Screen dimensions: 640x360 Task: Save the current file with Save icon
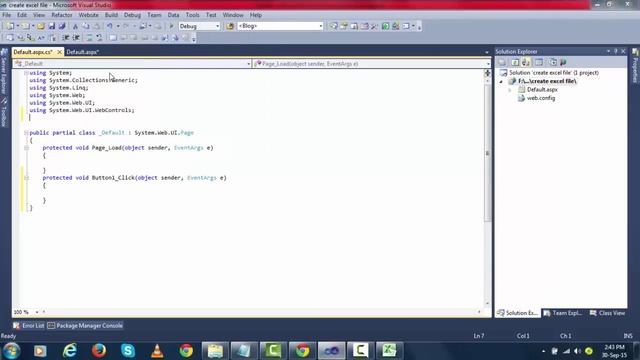click(51, 26)
